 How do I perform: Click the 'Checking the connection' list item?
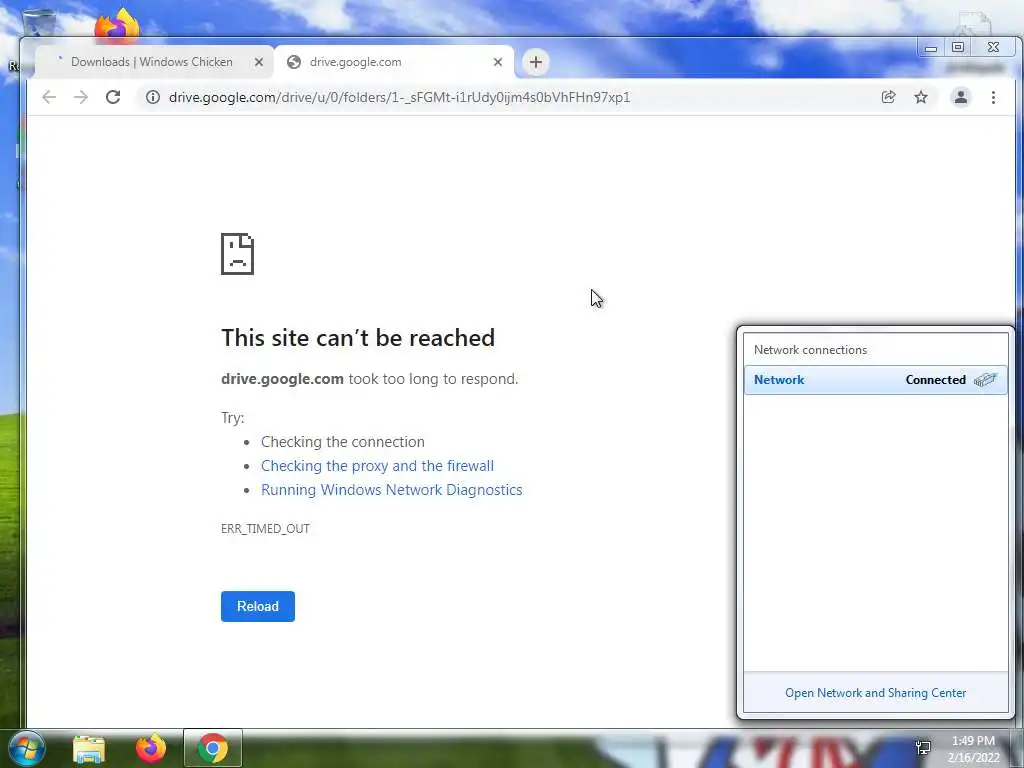(x=343, y=442)
